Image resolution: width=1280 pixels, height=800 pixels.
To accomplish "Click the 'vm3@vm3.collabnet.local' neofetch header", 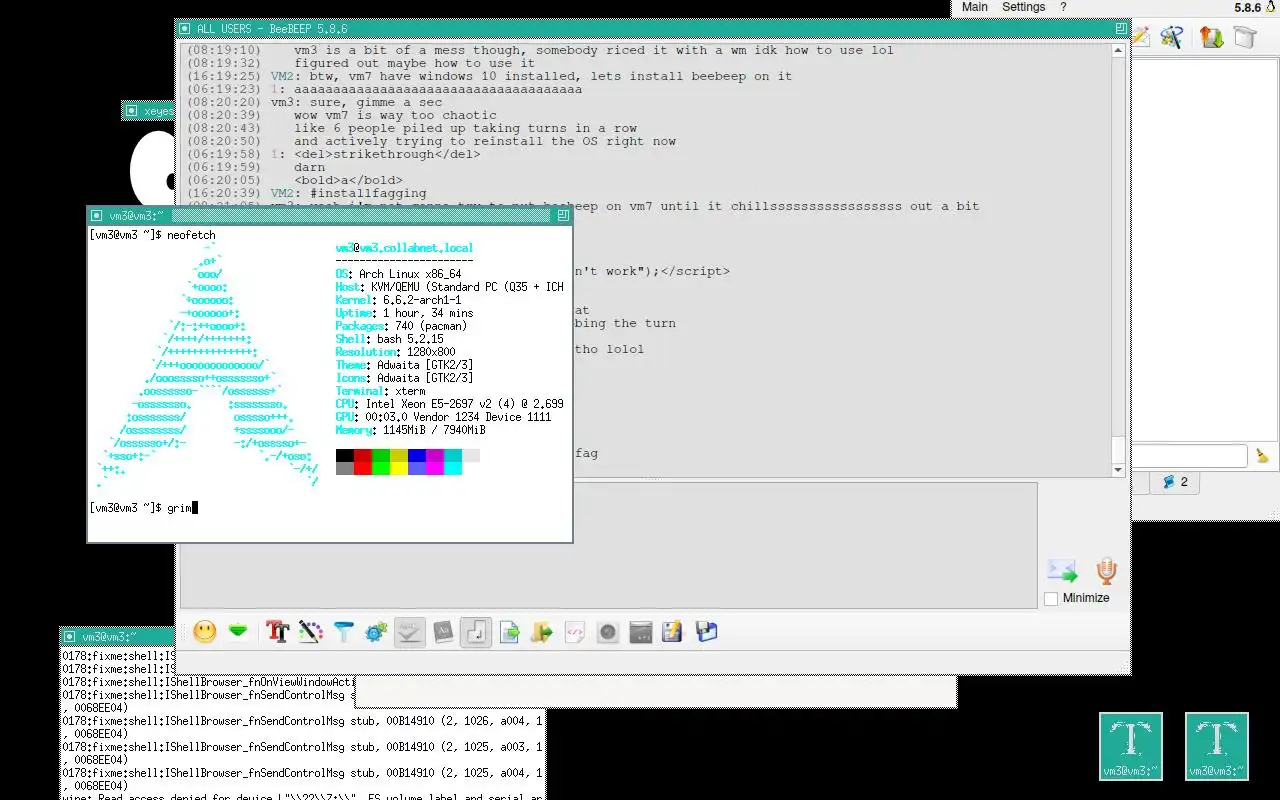I will pyautogui.click(x=405, y=248).
